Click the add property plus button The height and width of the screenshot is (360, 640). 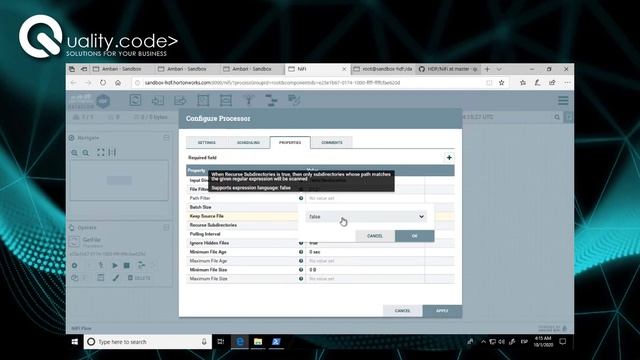tap(449, 158)
